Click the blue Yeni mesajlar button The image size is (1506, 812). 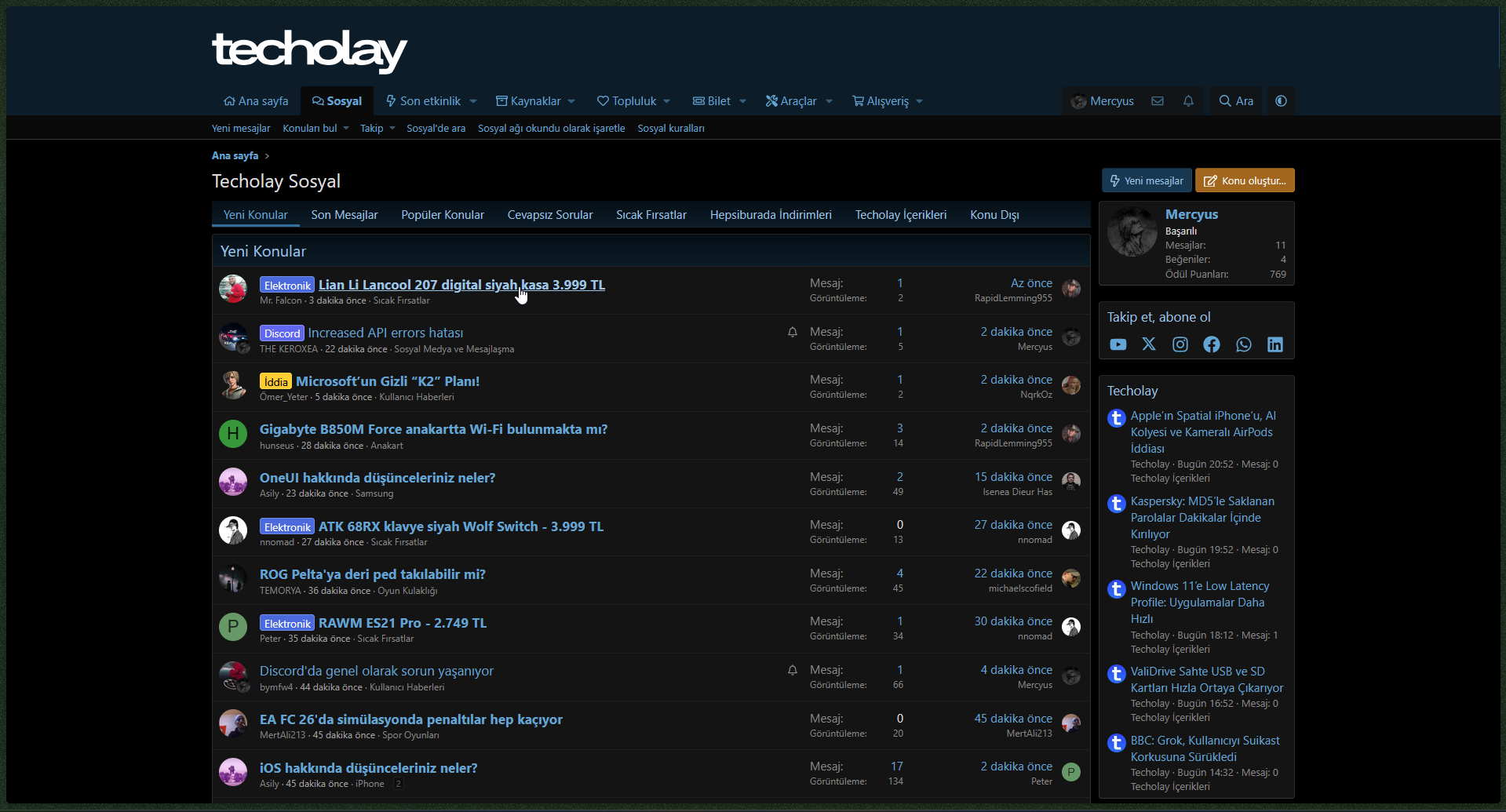tap(1147, 180)
